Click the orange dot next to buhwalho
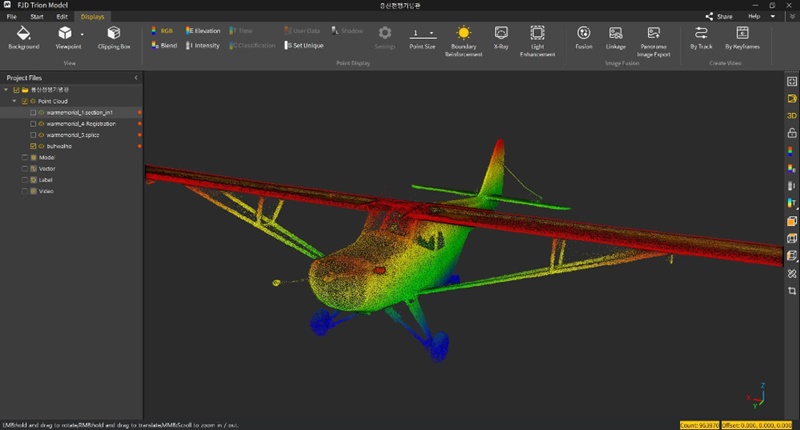The width and height of the screenshot is (800, 430). click(x=139, y=146)
